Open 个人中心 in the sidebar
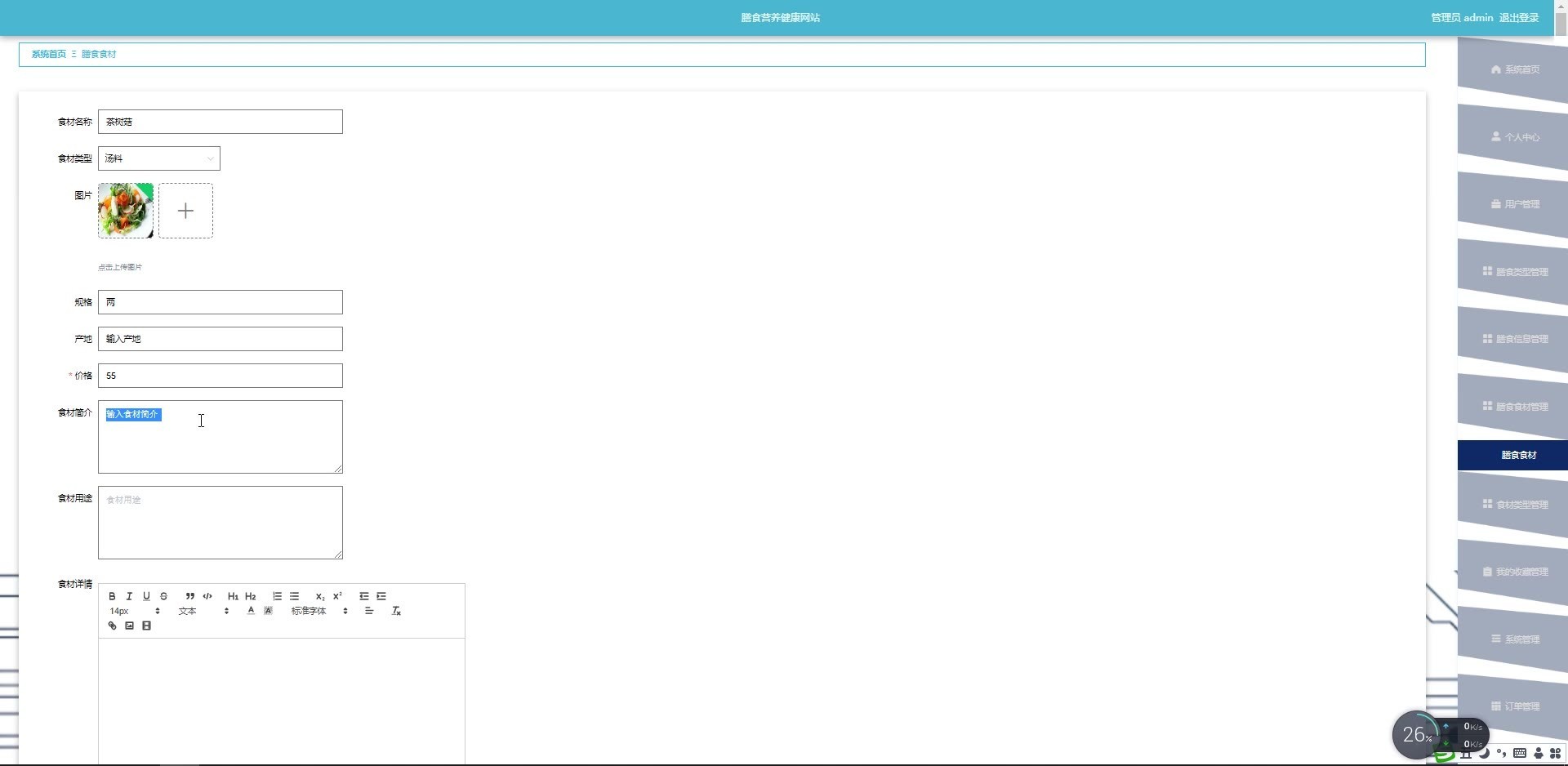Screen dimensions: 1568x766 click(1515, 137)
